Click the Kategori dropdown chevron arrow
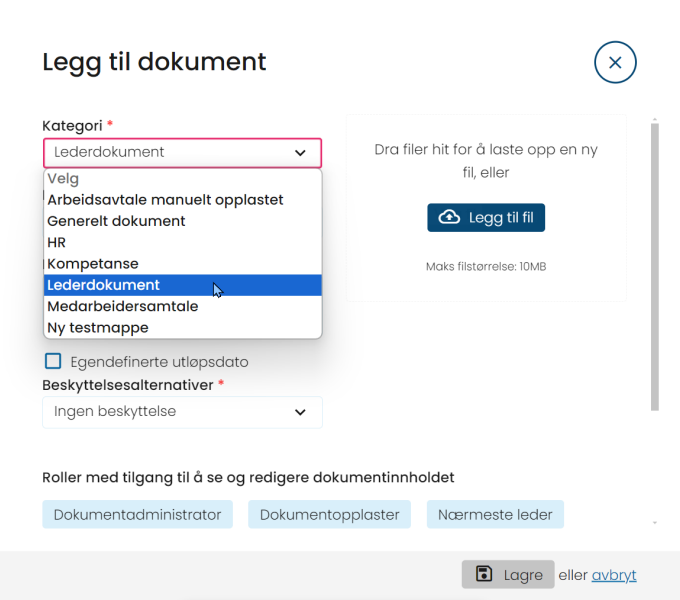The height and width of the screenshot is (600, 680). (x=300, y=153)
